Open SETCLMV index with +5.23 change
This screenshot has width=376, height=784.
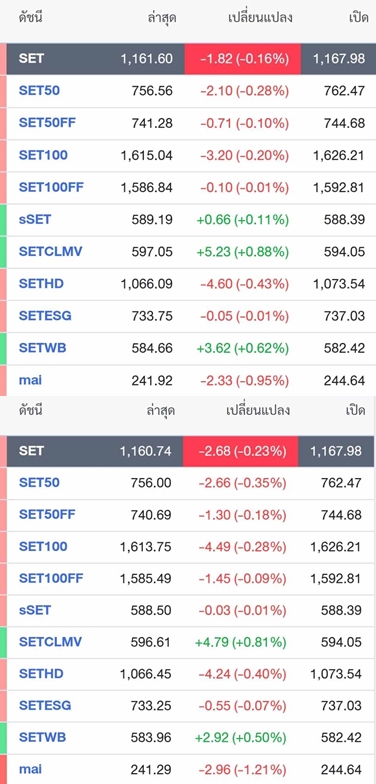pos(50,251)
